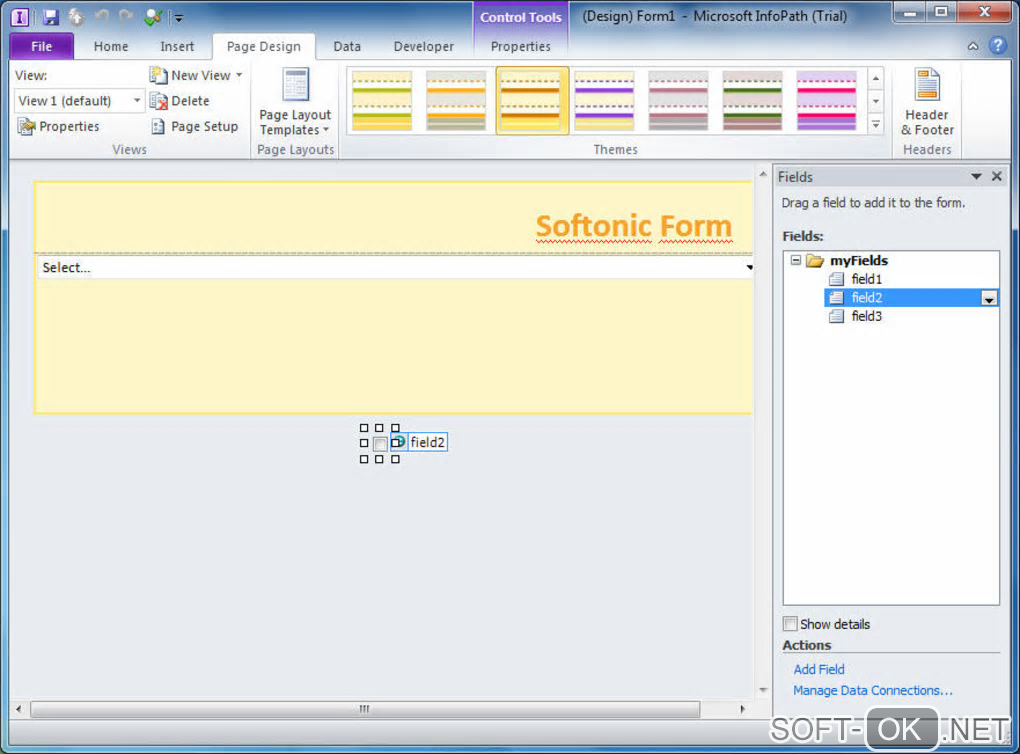The image size is (1020, 754).
Task: Collapse the myFields group
Action: (796, 260)
